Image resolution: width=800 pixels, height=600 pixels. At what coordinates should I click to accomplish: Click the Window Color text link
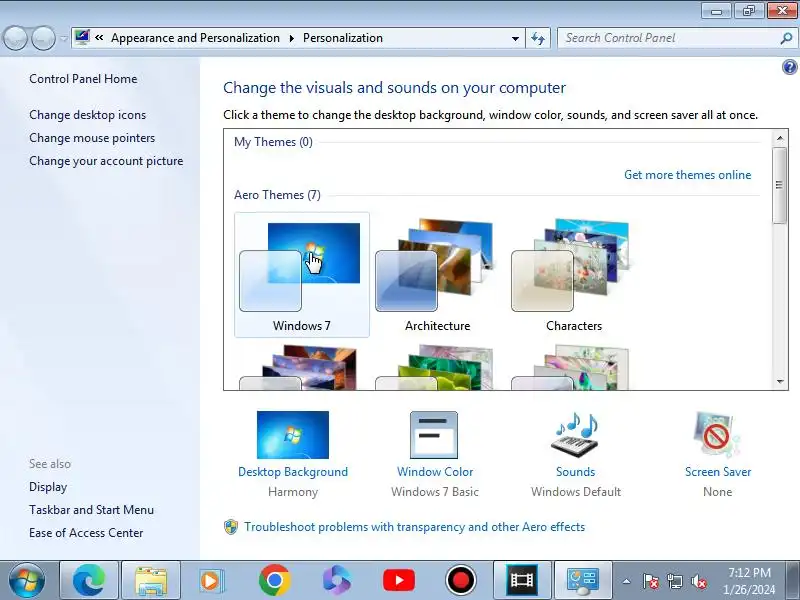pyautogui.click(x=435, y=472)
